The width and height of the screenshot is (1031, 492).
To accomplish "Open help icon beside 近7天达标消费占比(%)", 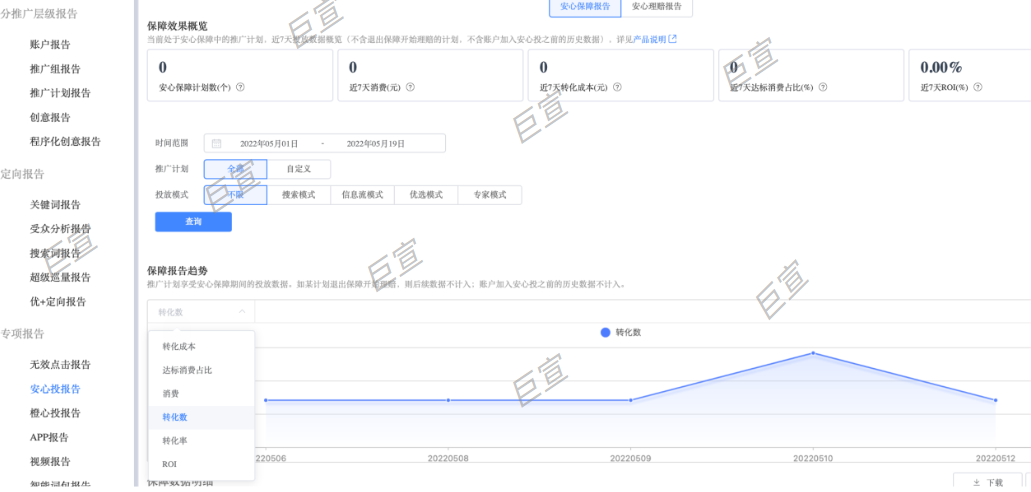I will point(823,87).
